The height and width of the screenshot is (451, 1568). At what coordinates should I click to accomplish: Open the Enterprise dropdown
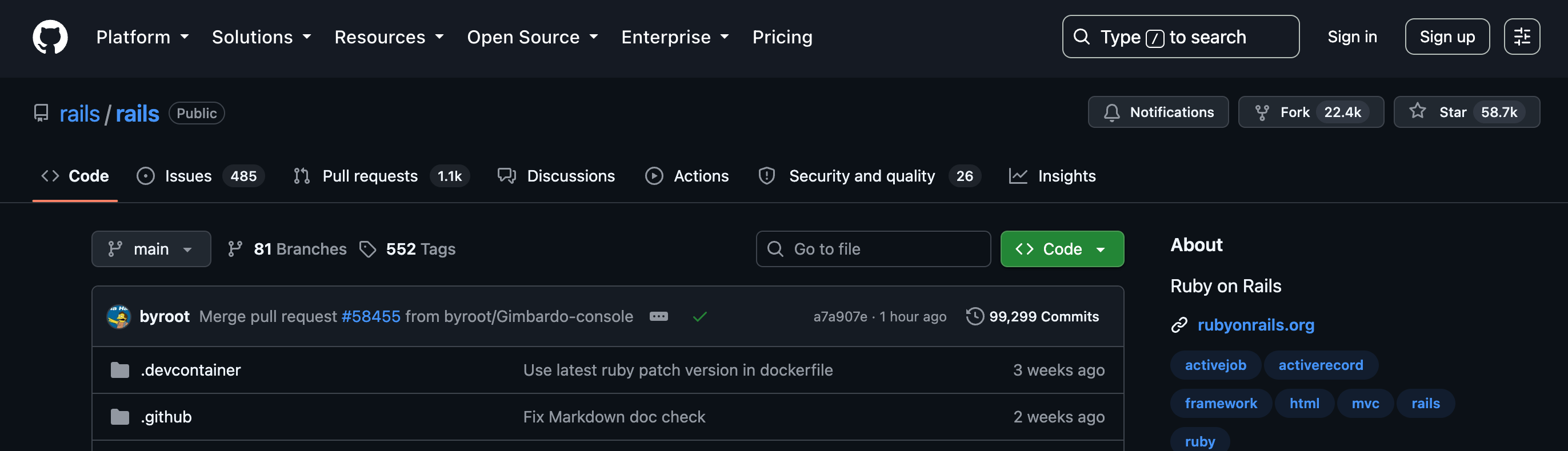[675, 37]
